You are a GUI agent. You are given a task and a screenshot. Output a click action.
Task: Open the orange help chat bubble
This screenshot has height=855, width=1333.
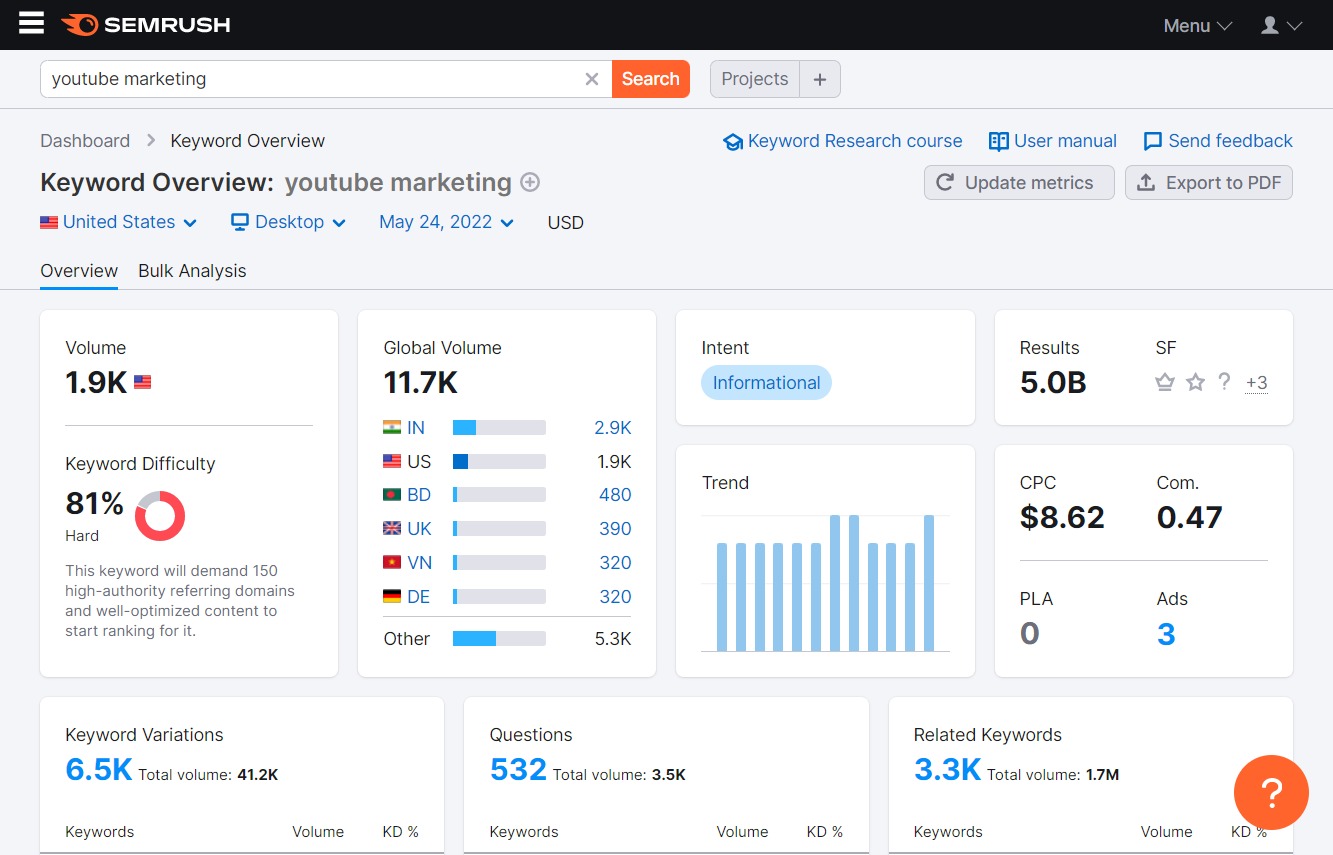[1271, 792]
